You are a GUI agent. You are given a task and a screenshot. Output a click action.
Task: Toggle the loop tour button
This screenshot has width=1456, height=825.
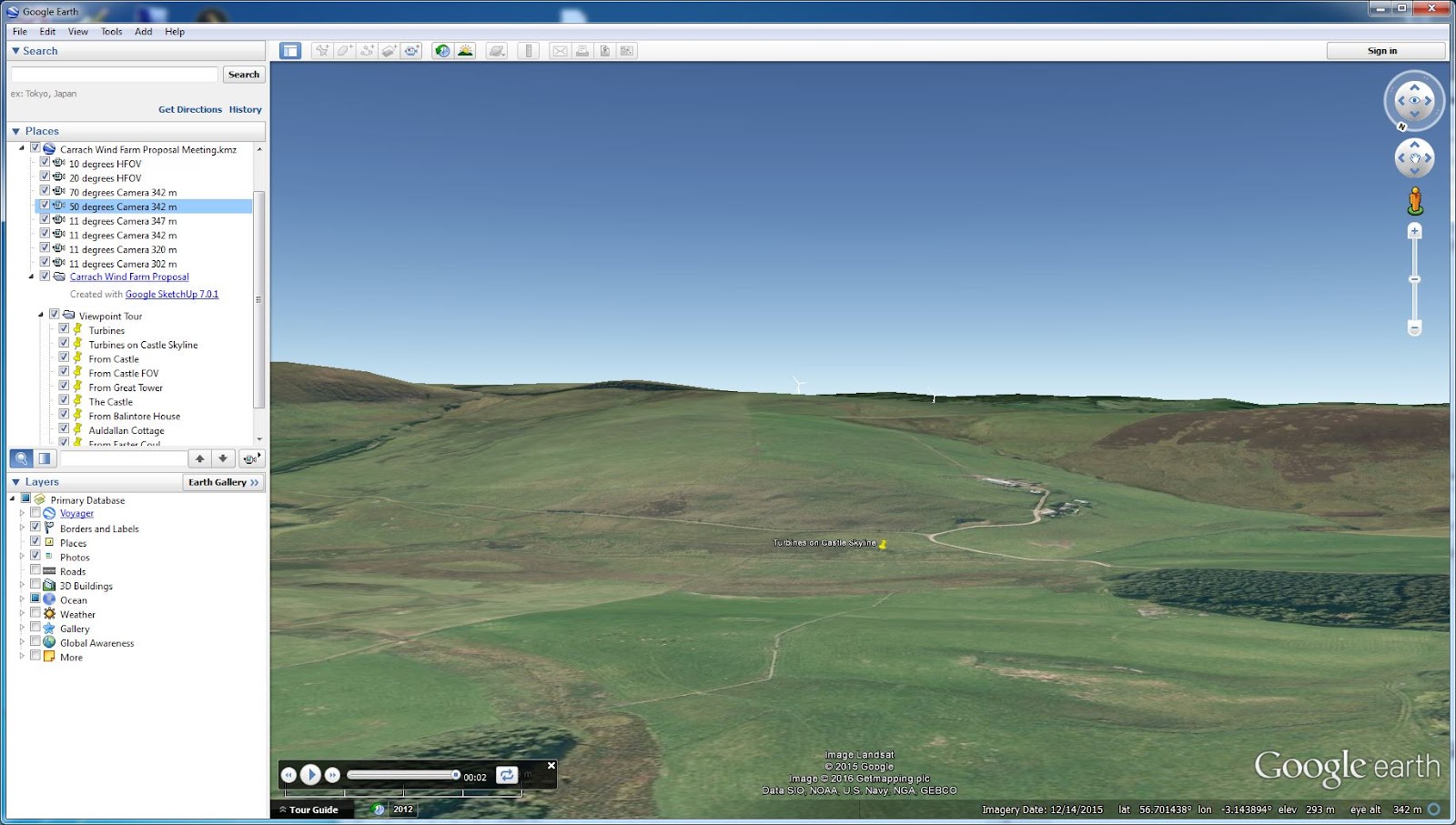[507, 775]
